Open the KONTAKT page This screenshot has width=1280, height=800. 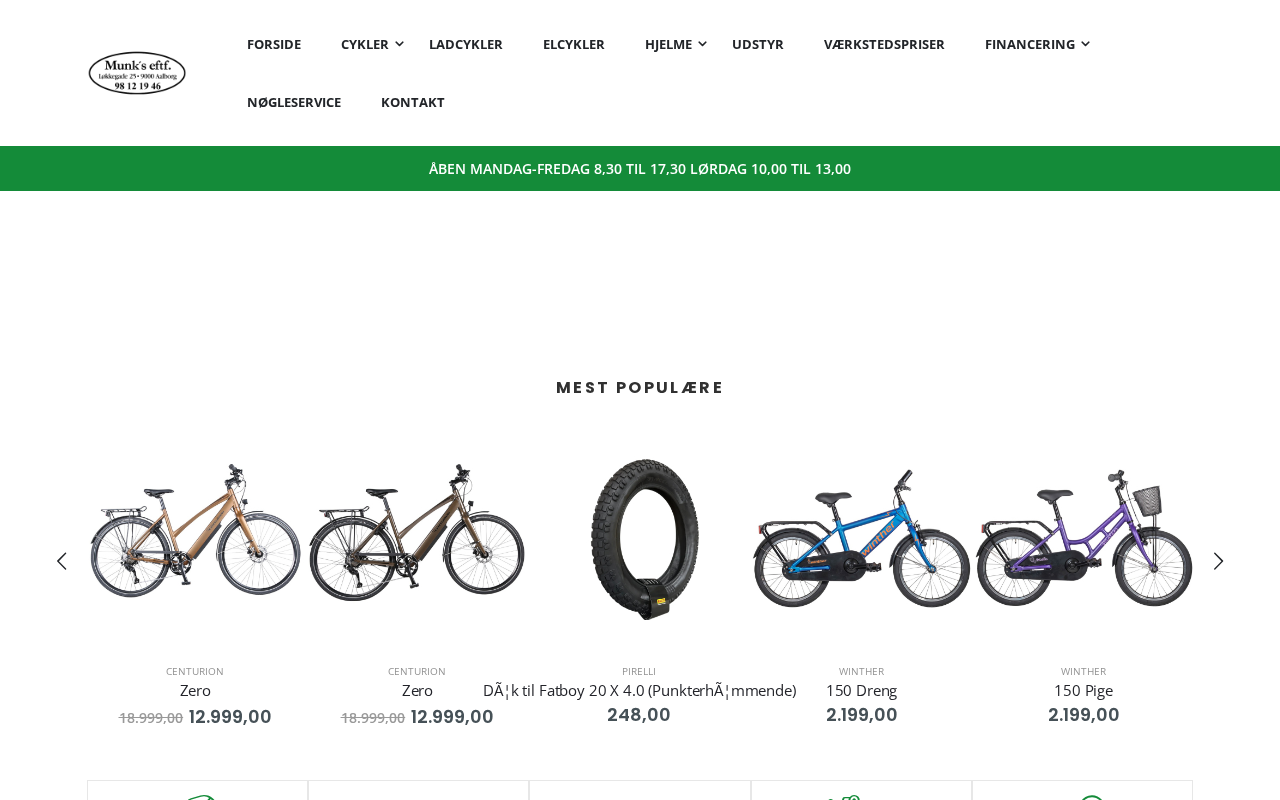click(x=413, y=102)
